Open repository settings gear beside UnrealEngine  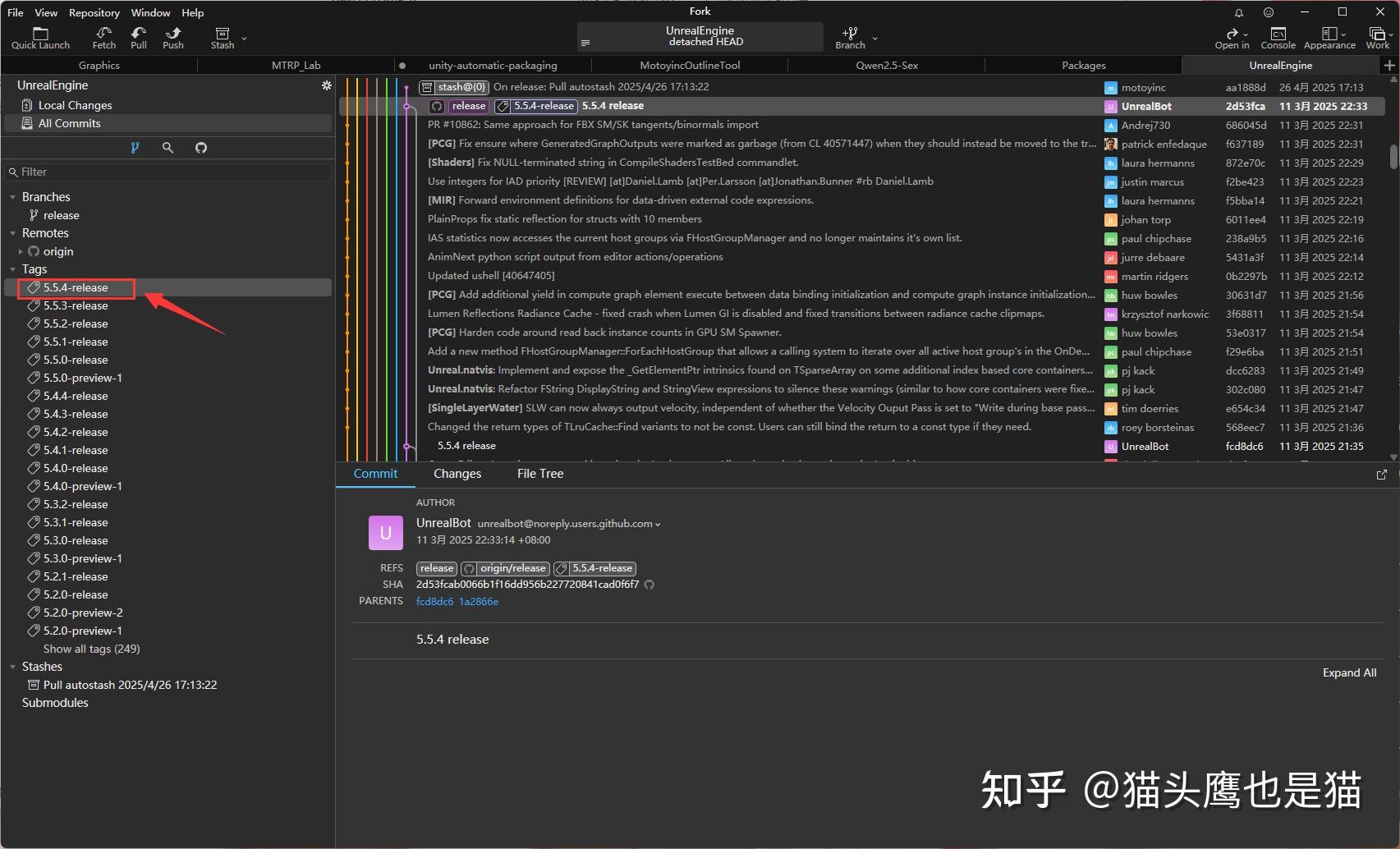point(326,85)
